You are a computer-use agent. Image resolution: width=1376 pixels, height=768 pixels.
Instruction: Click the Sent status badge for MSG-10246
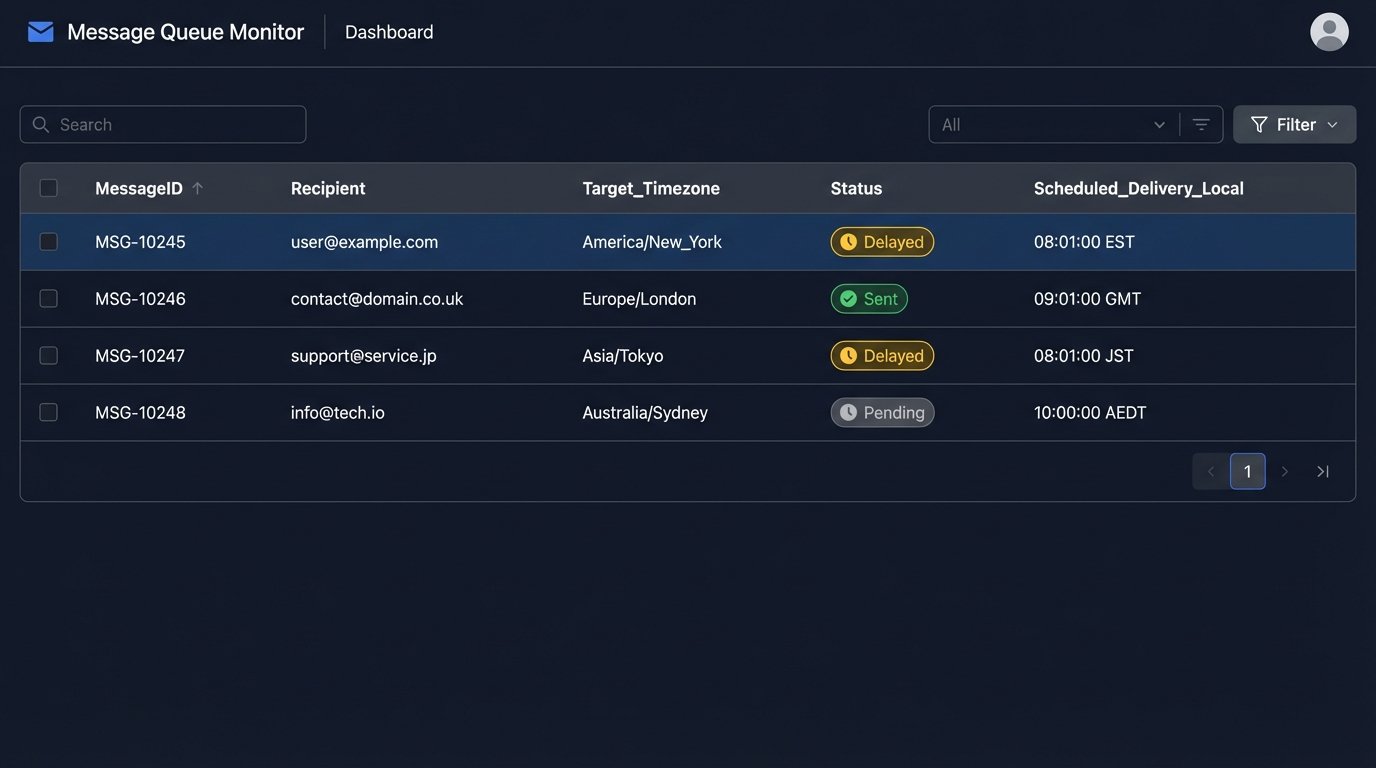tap(869, 299)
